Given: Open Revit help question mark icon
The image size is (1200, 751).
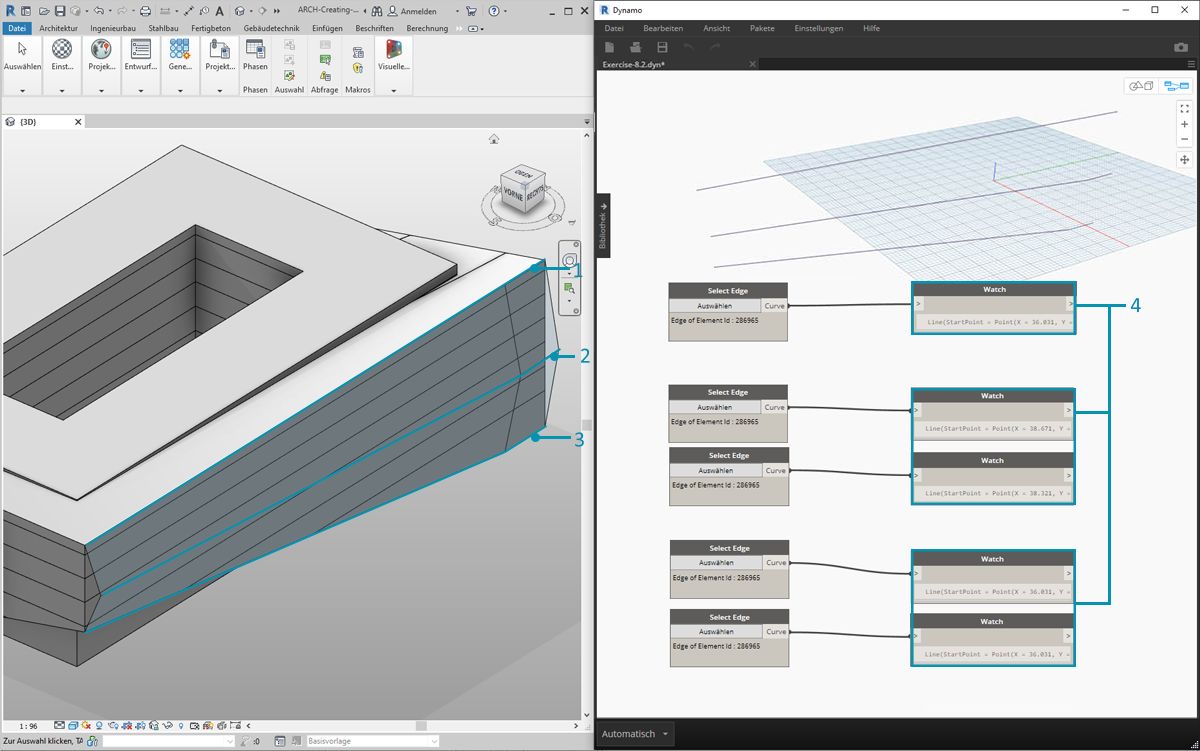Looking at the screenshot, I should click(495, 11).
